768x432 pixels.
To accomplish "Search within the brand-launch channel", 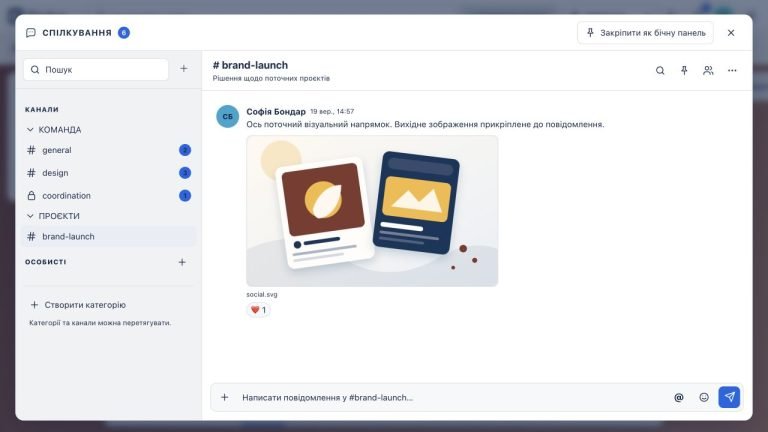I will pos(660,71).
